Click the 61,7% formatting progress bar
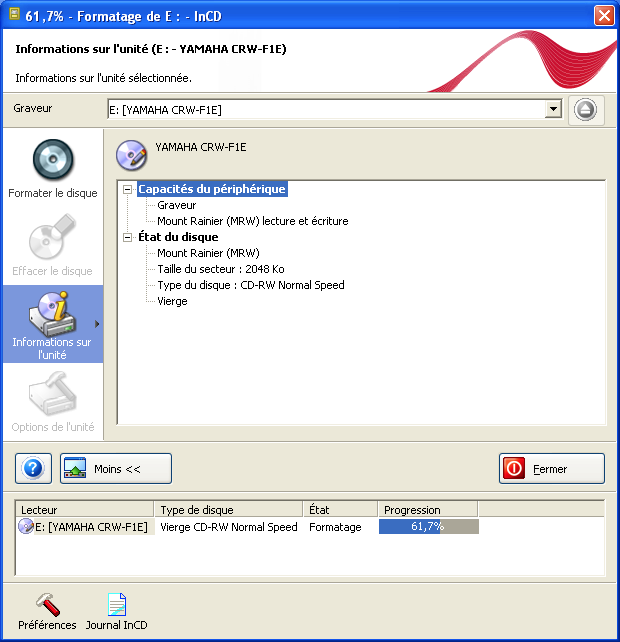This screenshot has width=620, height=642. tap(429, 526)
